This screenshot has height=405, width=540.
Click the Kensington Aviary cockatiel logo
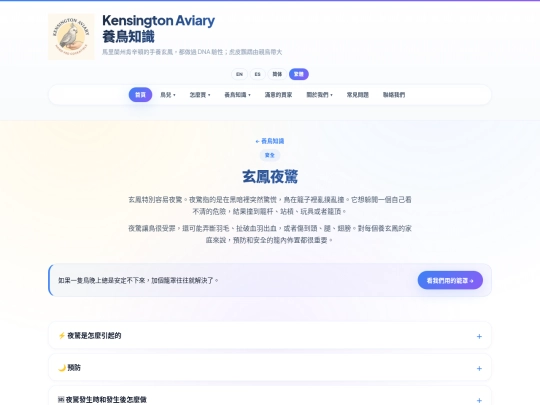pyautogui.click(x=71, y=37)
